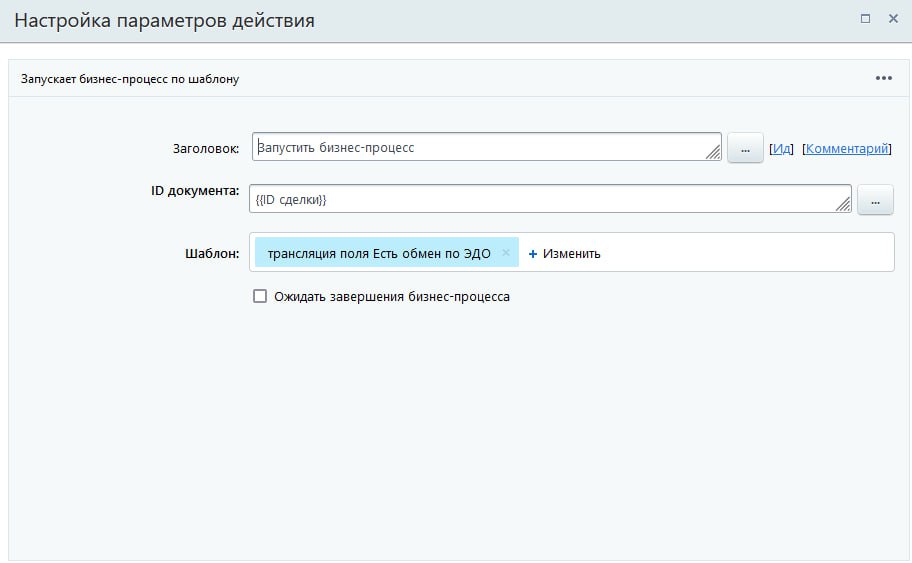
Task: Open the [Комментарий] link
Action: (x=846, y=148)
